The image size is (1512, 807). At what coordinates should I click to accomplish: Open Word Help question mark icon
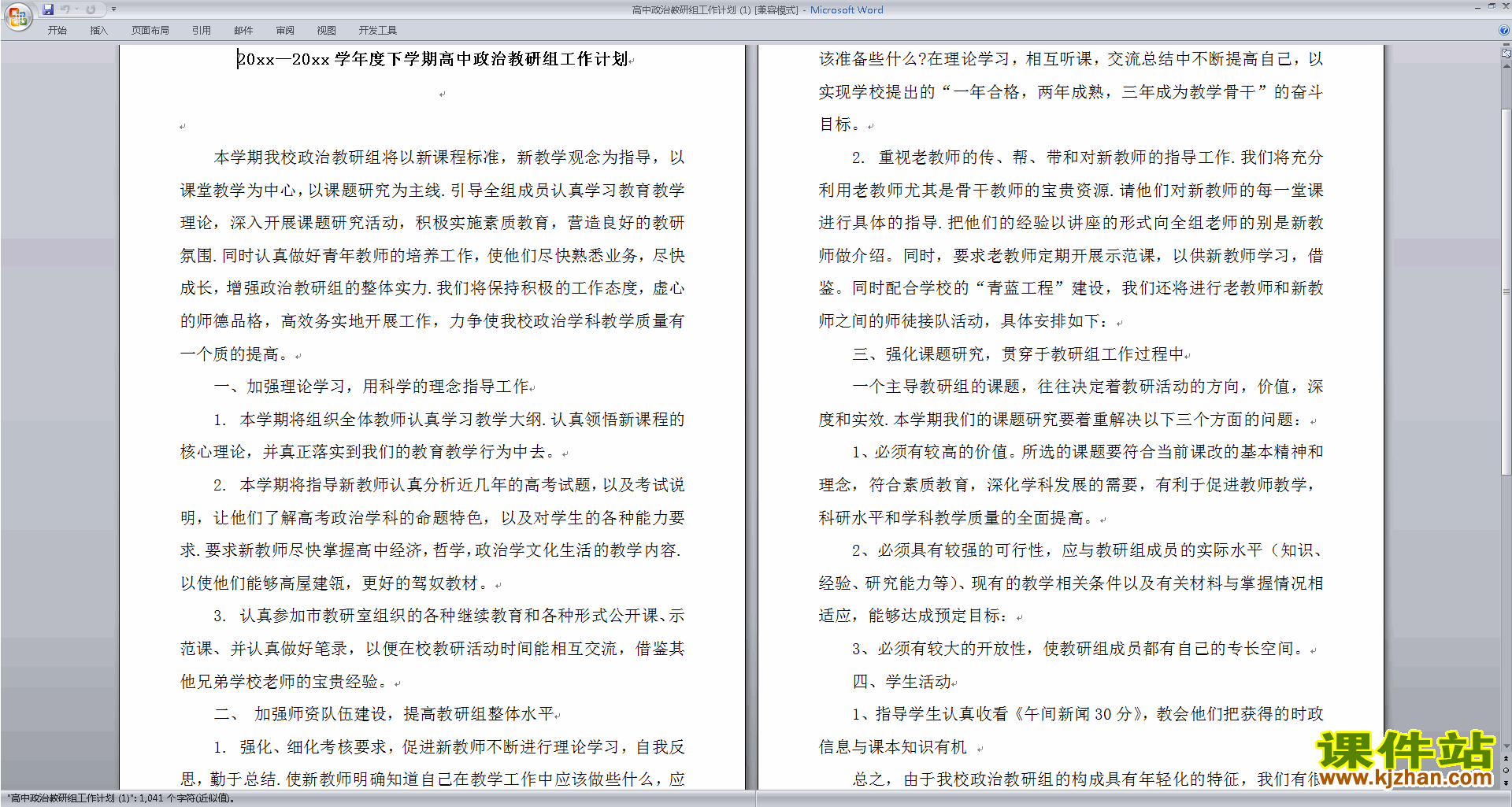click(x=1504, y=30)
